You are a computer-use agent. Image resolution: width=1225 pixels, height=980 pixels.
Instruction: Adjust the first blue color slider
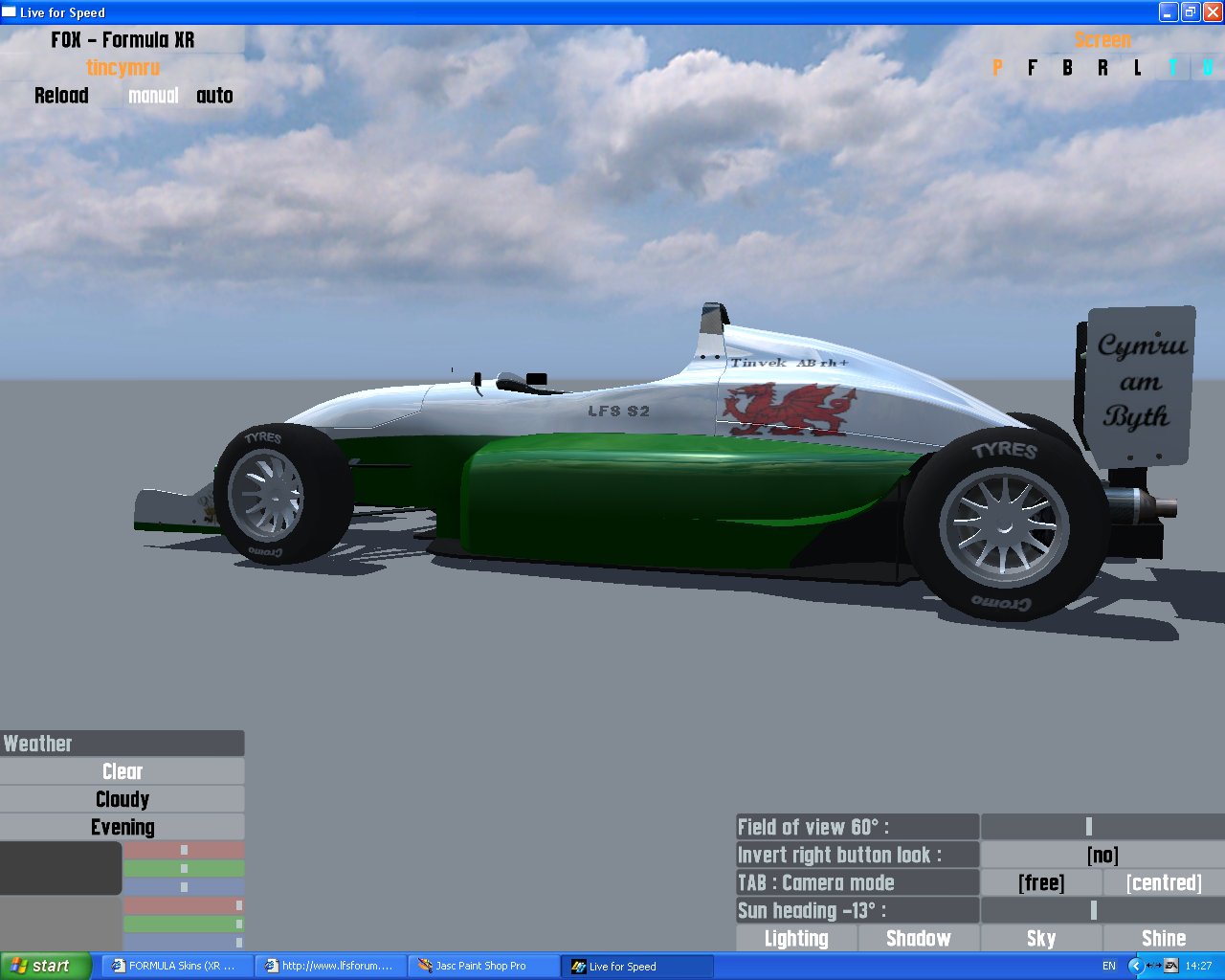click(184, 887)
